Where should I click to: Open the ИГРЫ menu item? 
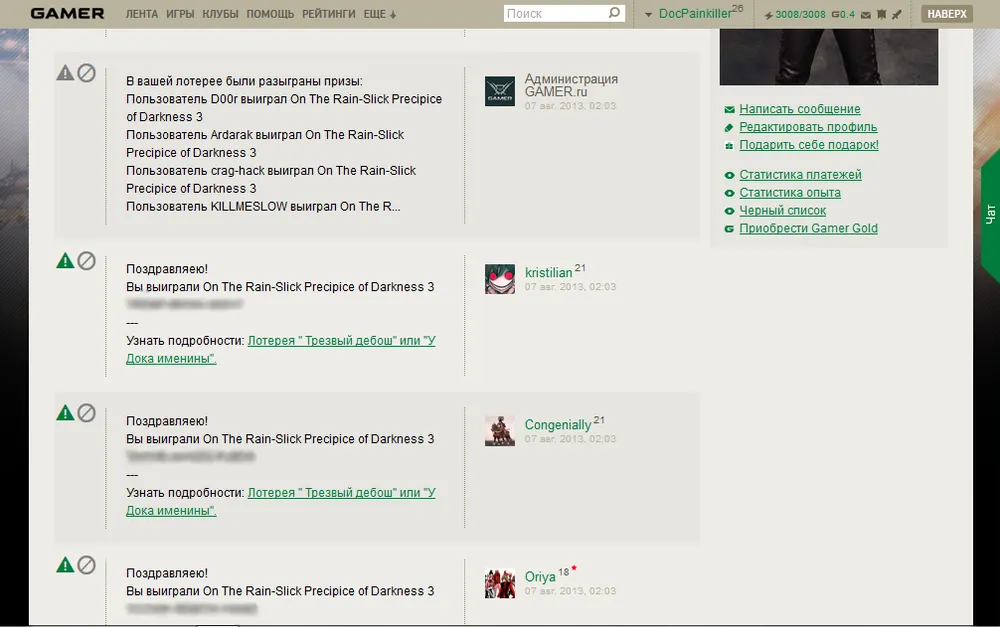pos(180,14)
